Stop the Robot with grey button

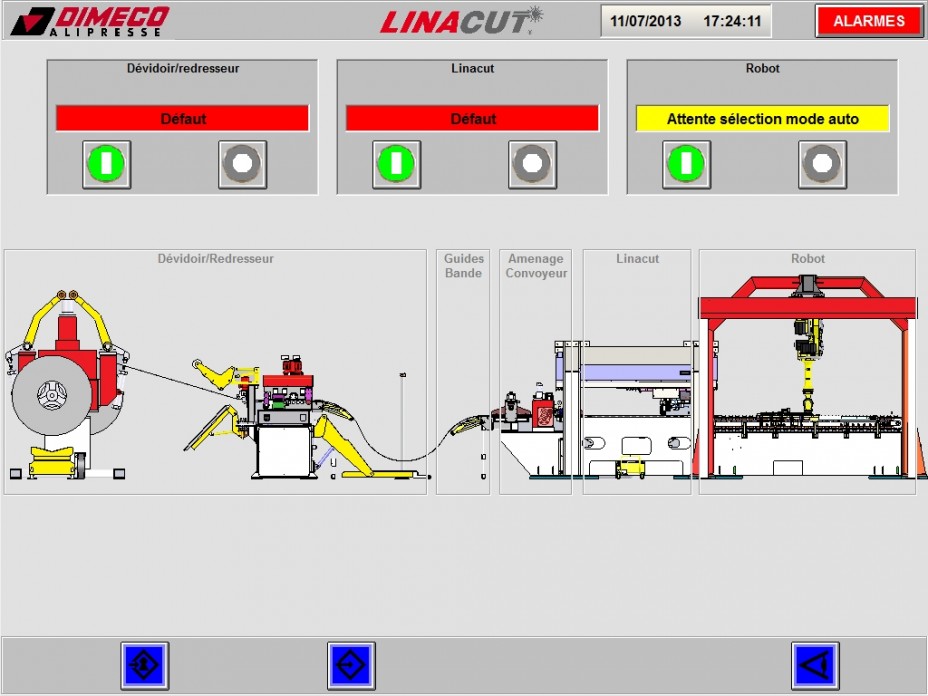(x=823, y=165)
